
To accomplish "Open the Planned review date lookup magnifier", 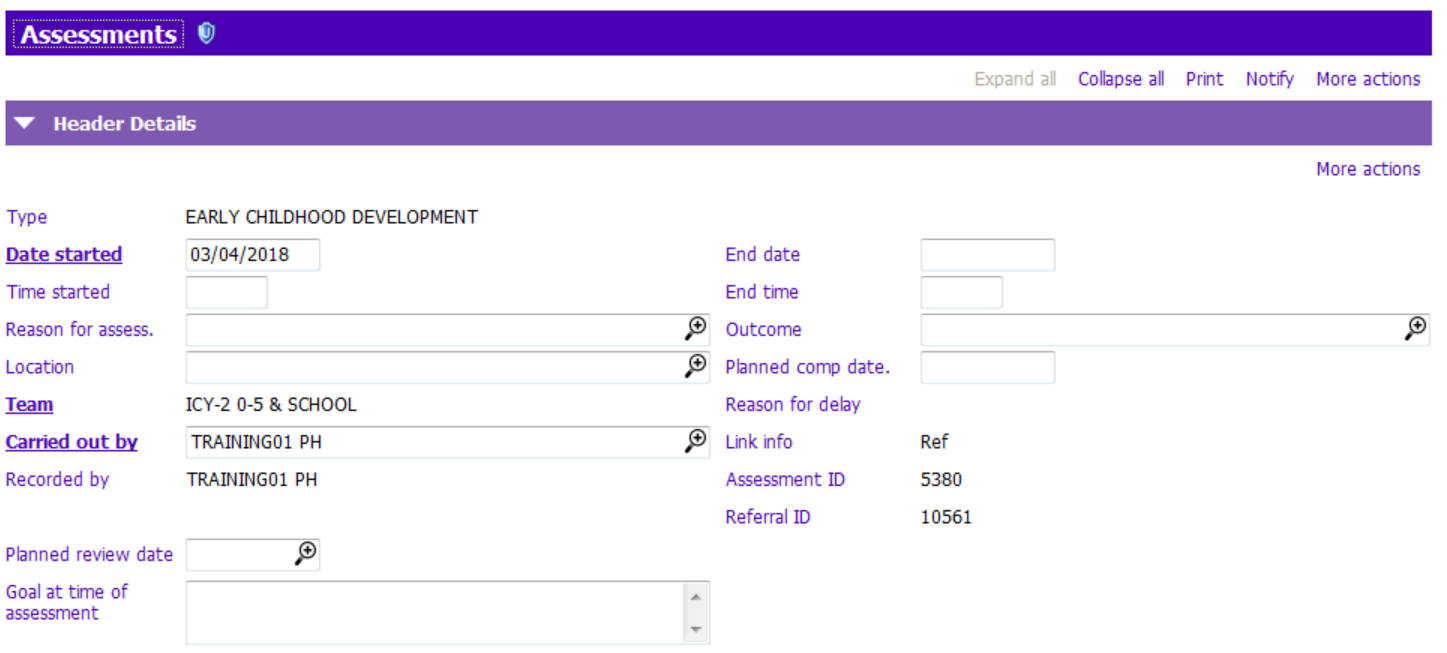I will [308, 553].
